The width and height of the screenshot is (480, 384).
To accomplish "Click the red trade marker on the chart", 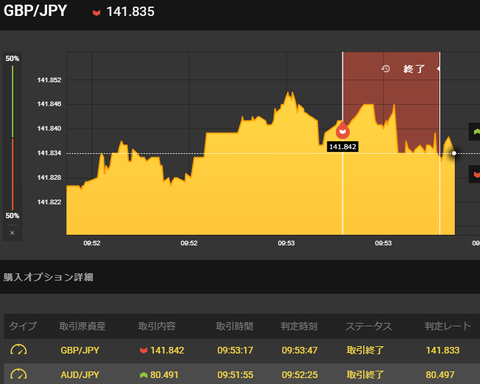I will coord(343,130).
